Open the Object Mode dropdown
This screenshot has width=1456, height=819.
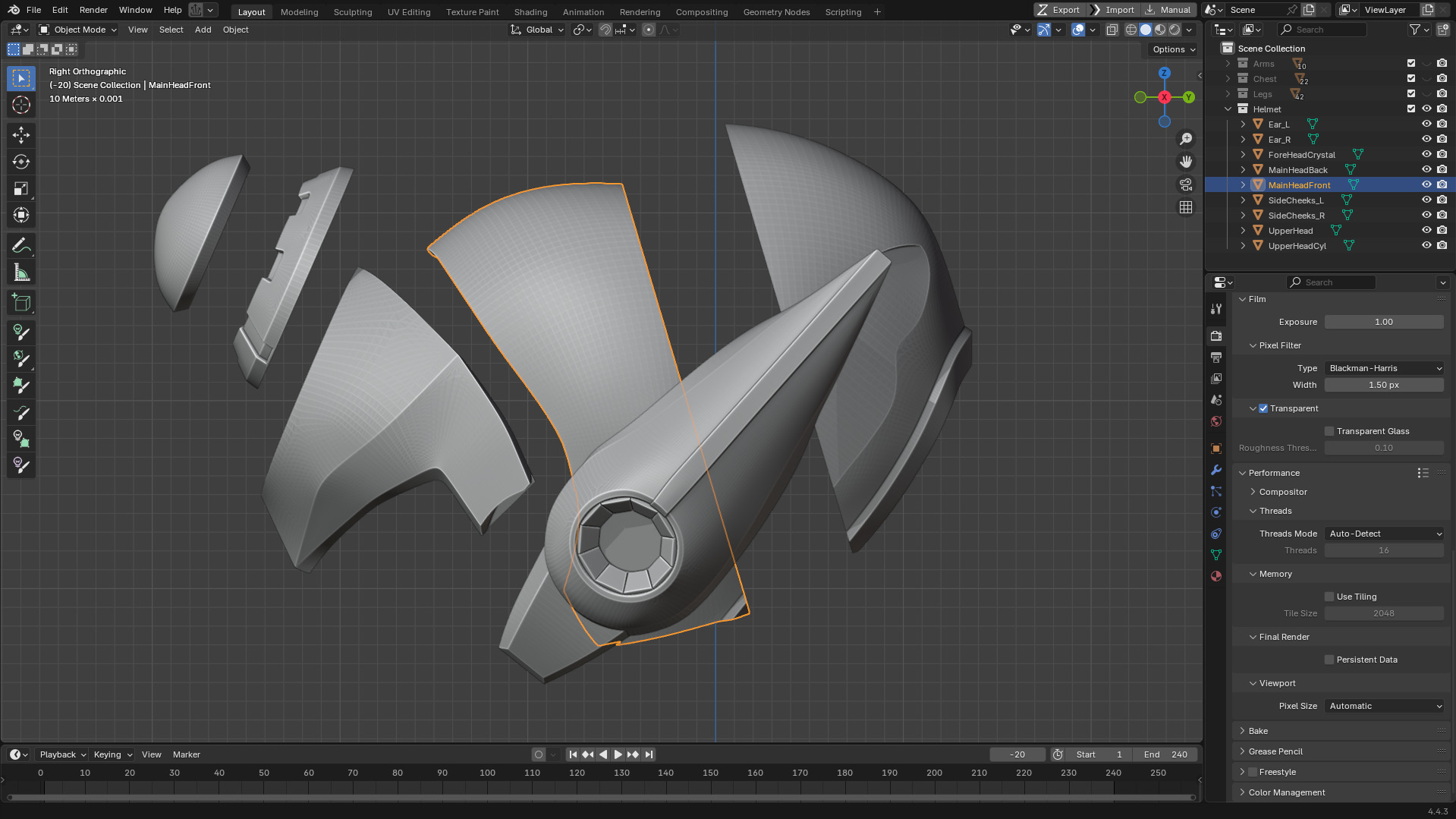coord(77,30)
